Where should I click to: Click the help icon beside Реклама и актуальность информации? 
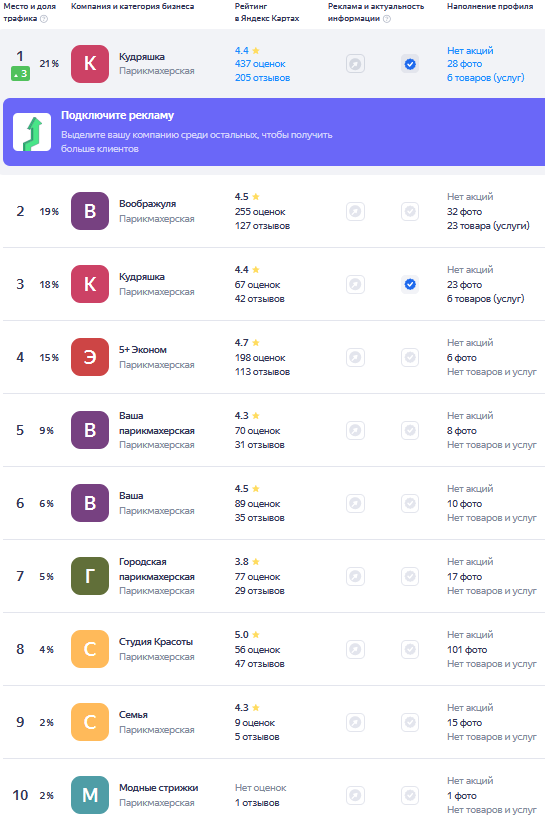(387, 19)
